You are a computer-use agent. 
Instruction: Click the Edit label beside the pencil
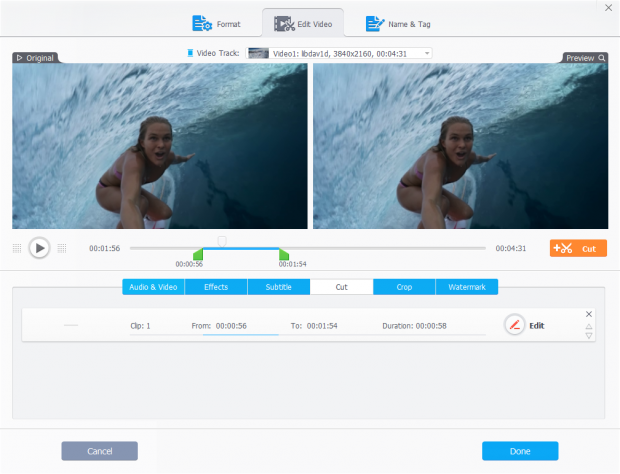click(537, 326)
